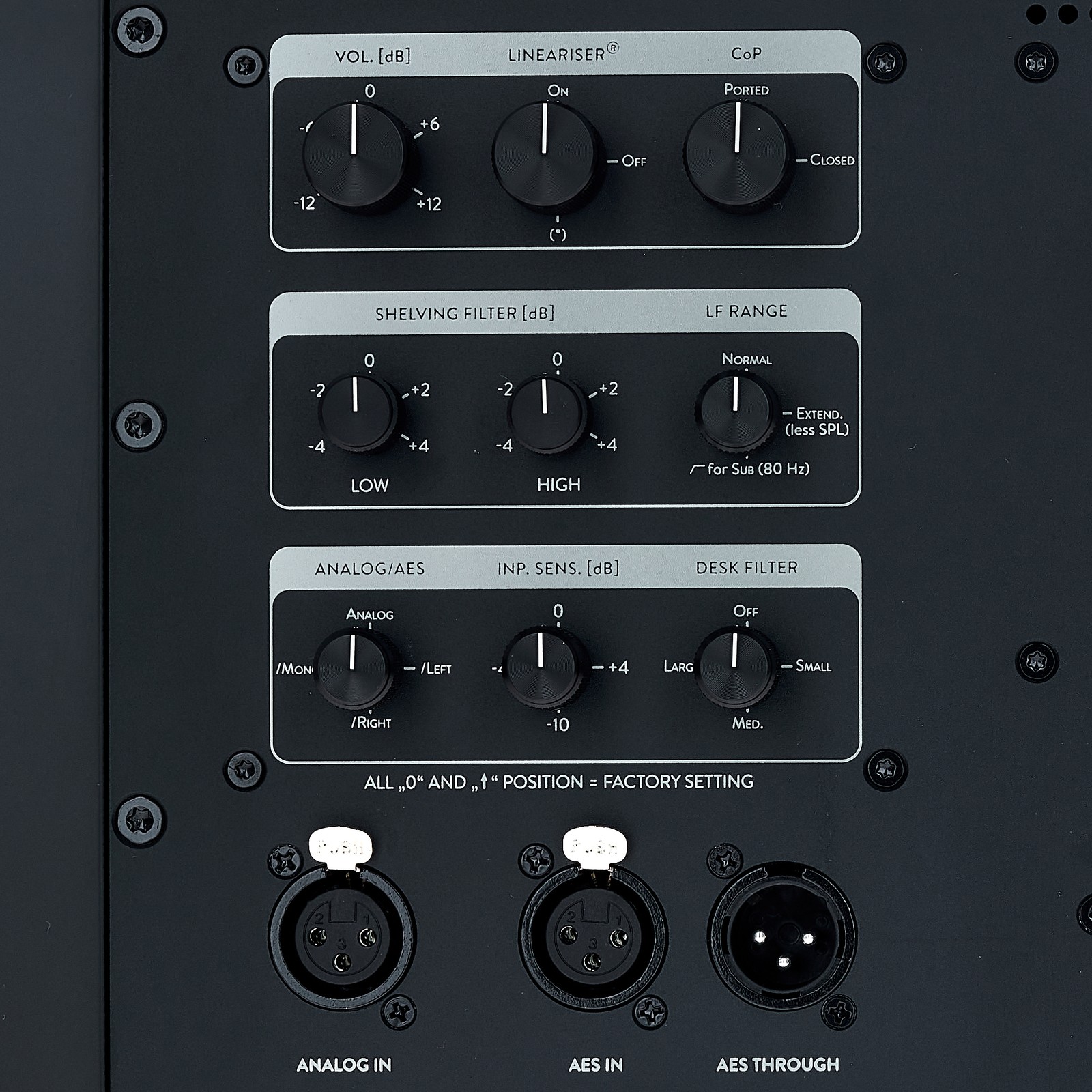Click the 'PORTED' label above CoP knob

746,89
